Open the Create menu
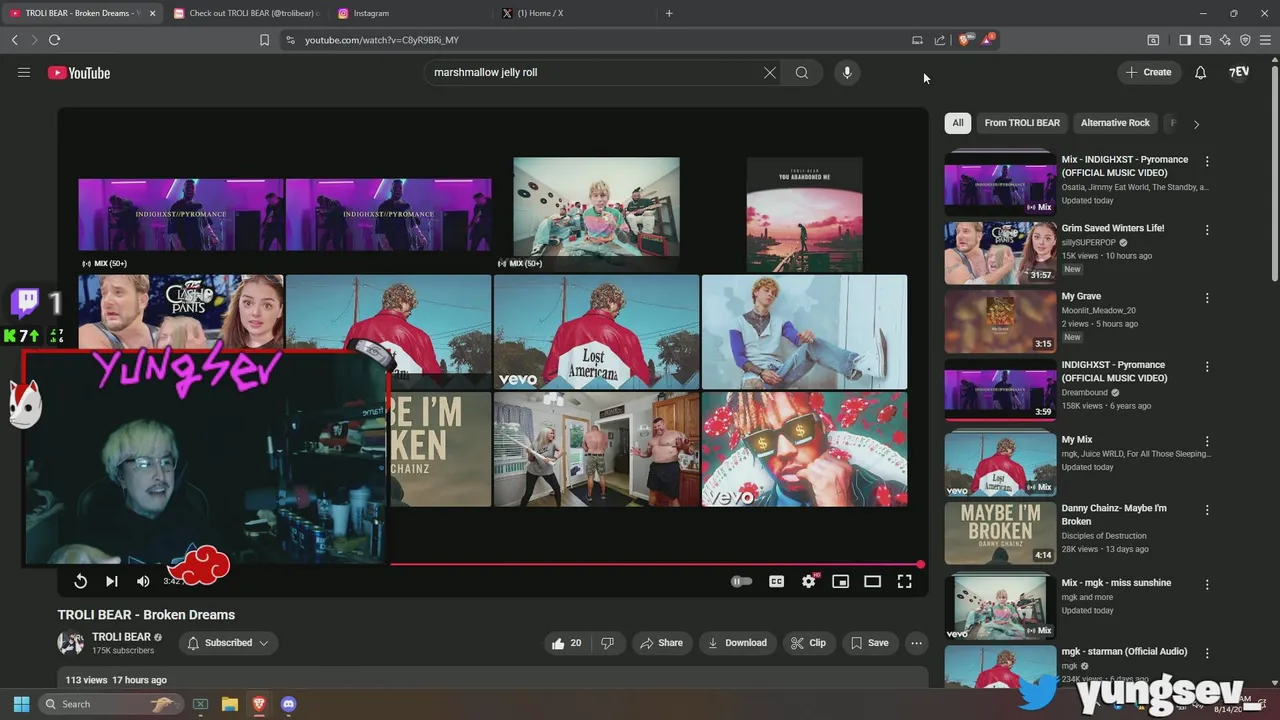 (1148, 72)
